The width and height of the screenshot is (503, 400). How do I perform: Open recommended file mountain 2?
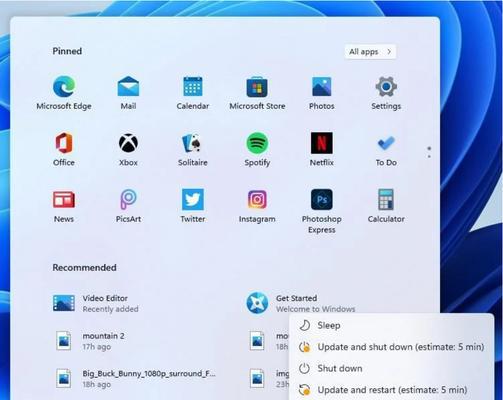click(x=90, y=341)
